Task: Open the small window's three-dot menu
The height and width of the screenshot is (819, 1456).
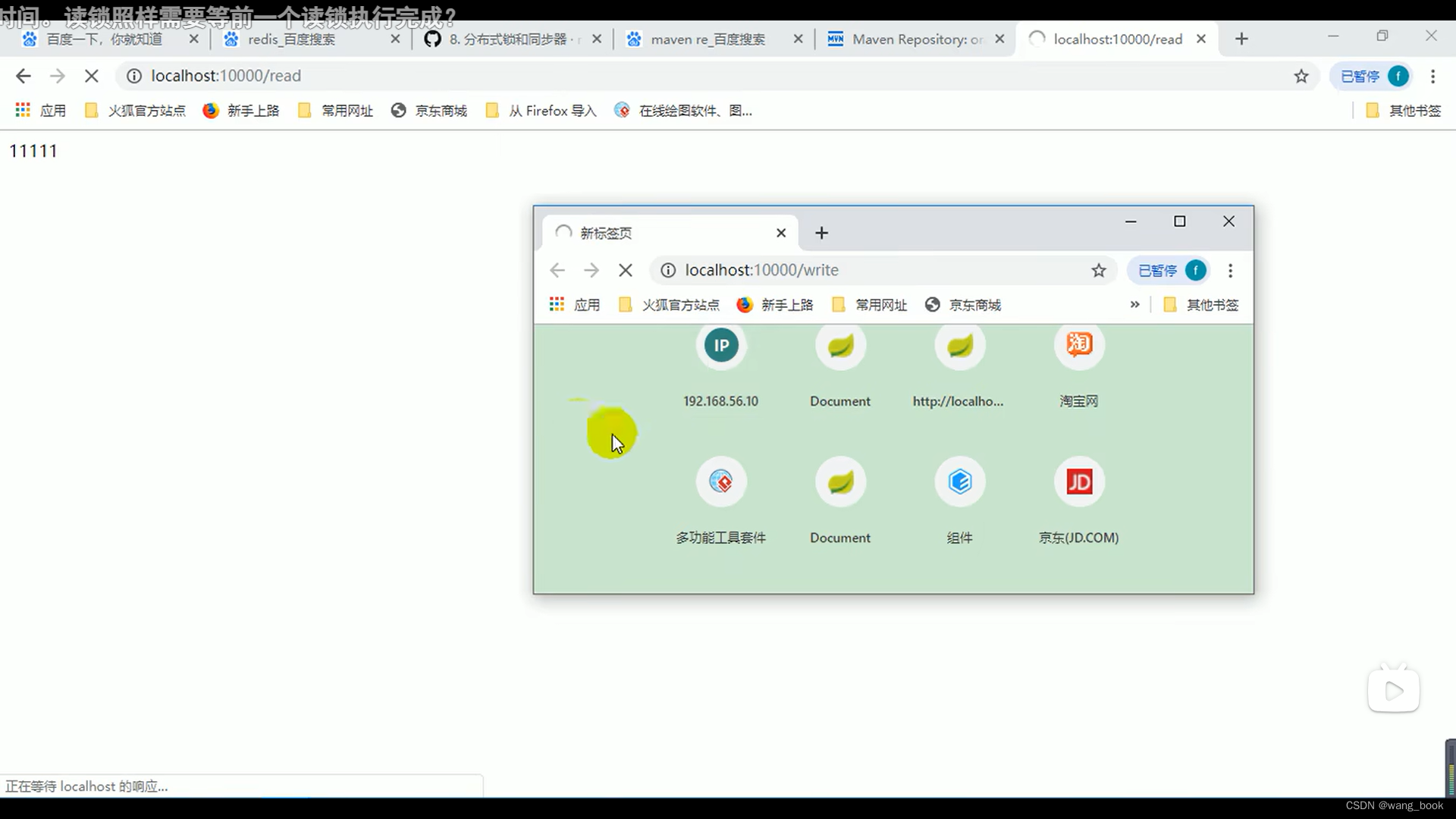Action: coord(1230,270)
